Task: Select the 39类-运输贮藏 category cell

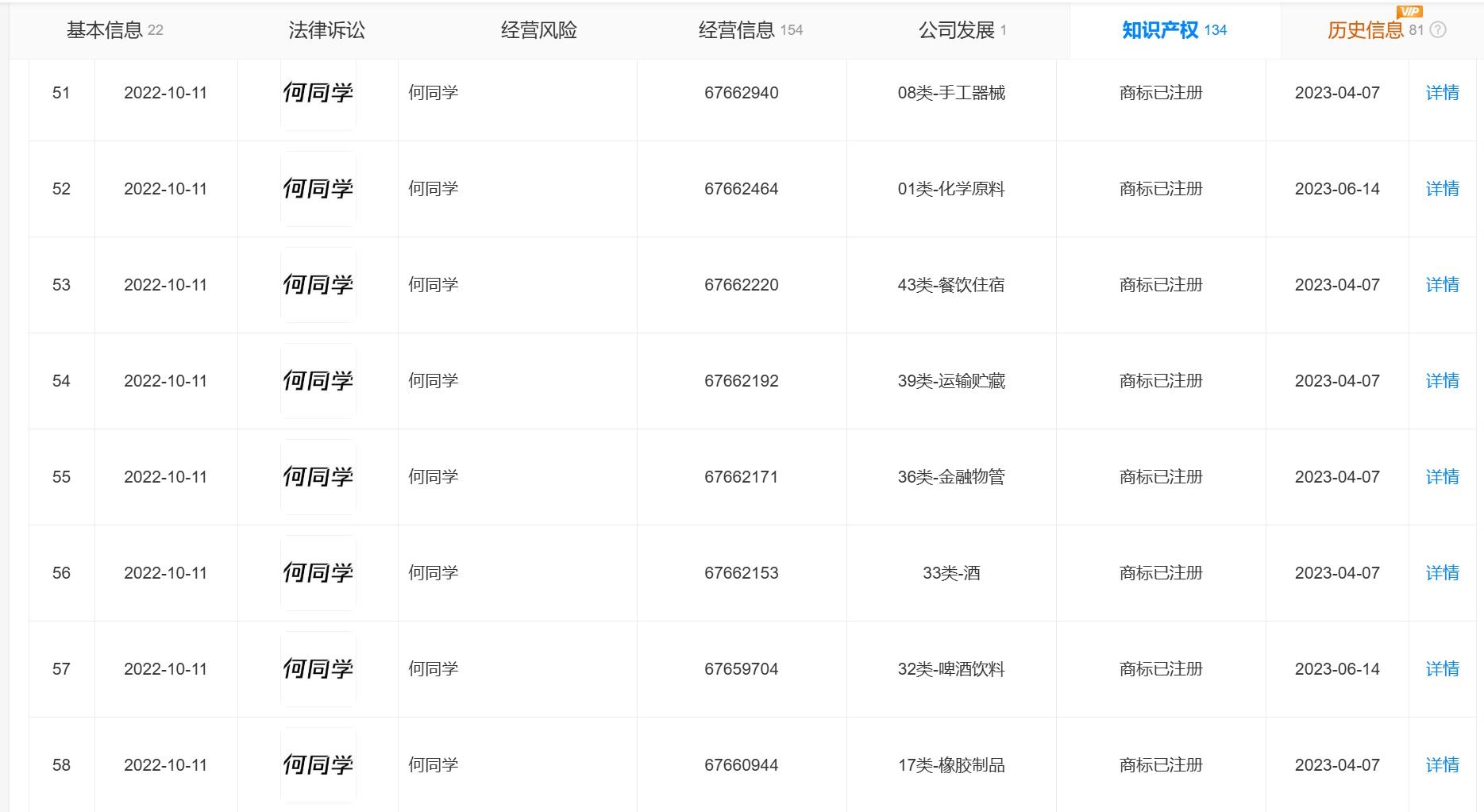Action: 951,381
